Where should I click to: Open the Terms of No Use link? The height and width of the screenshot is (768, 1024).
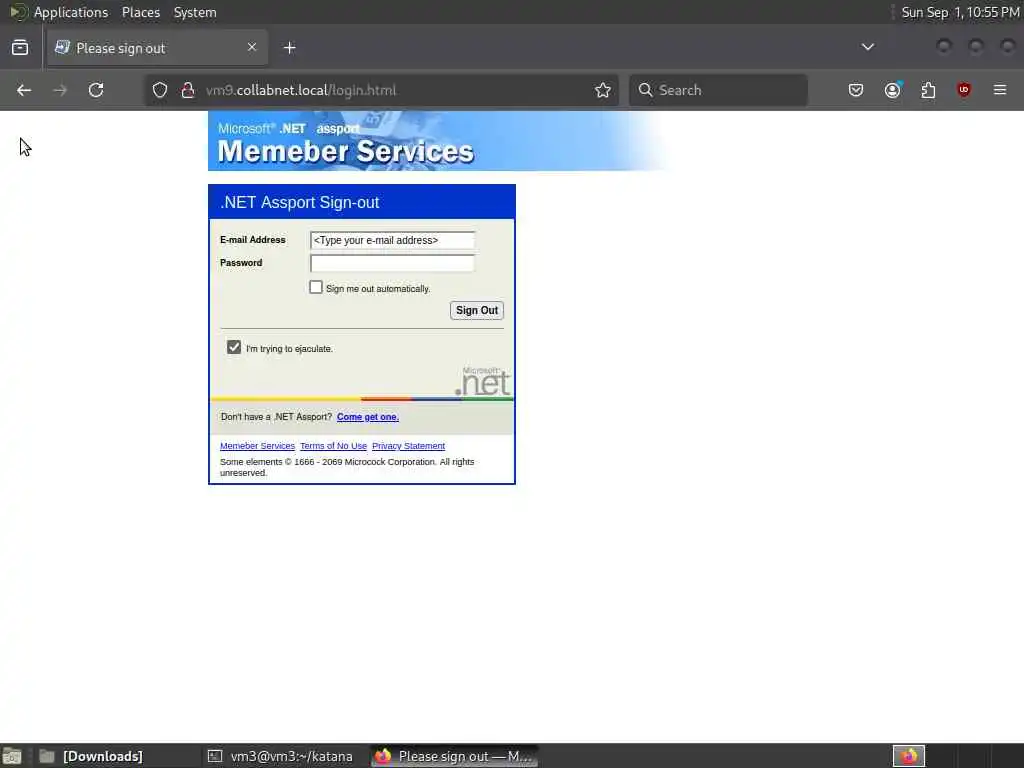(333, 446)
